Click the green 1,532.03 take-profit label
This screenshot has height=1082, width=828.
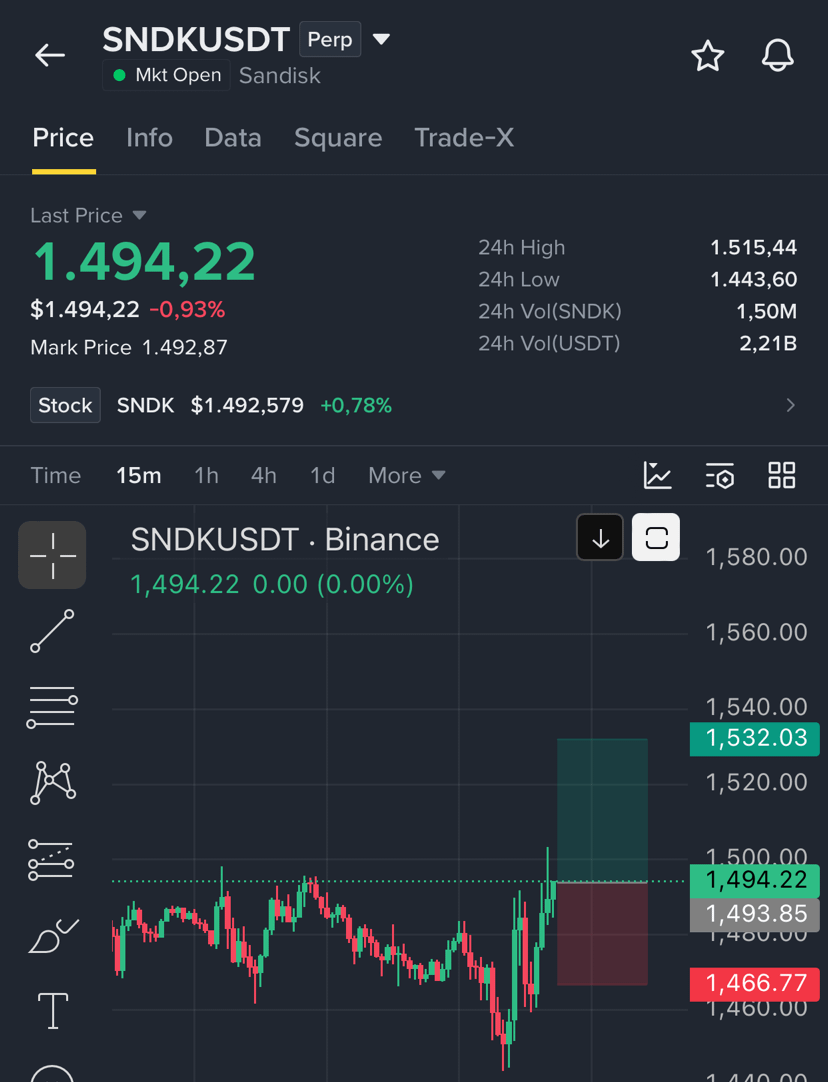tap(755, 739)
